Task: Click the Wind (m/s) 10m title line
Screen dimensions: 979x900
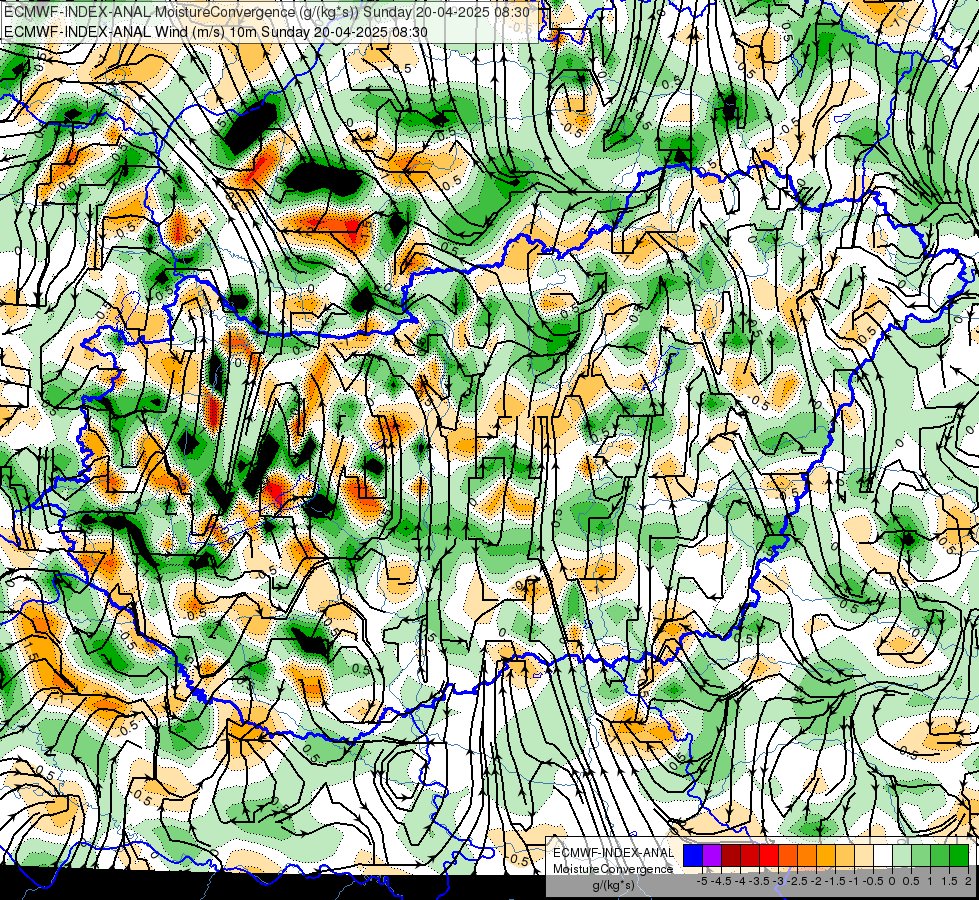Action: (216, 31)
